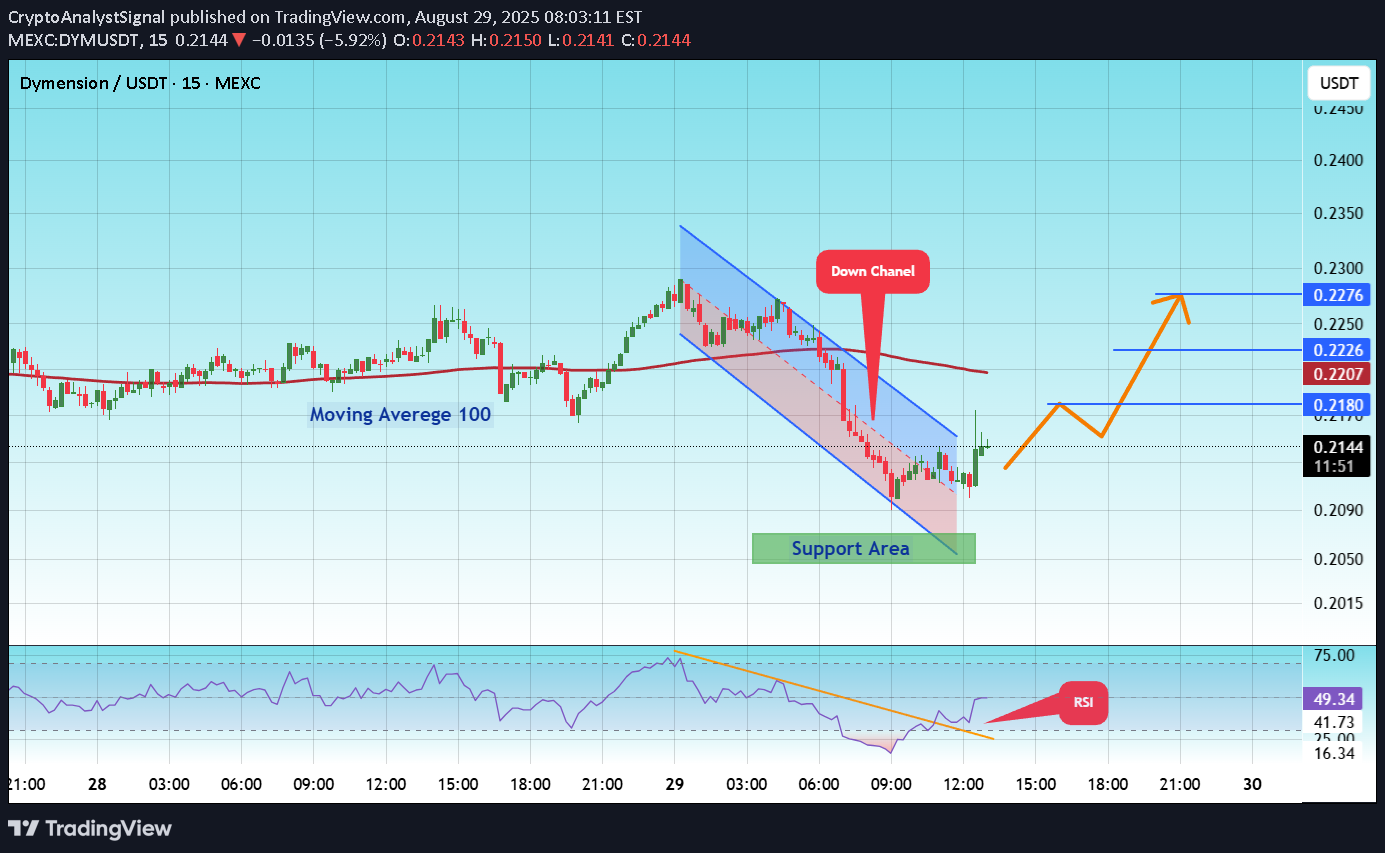Click the 0.2400 price axis label
This screenshot has width=1385, height=853.
click(x=1337, y=160)
